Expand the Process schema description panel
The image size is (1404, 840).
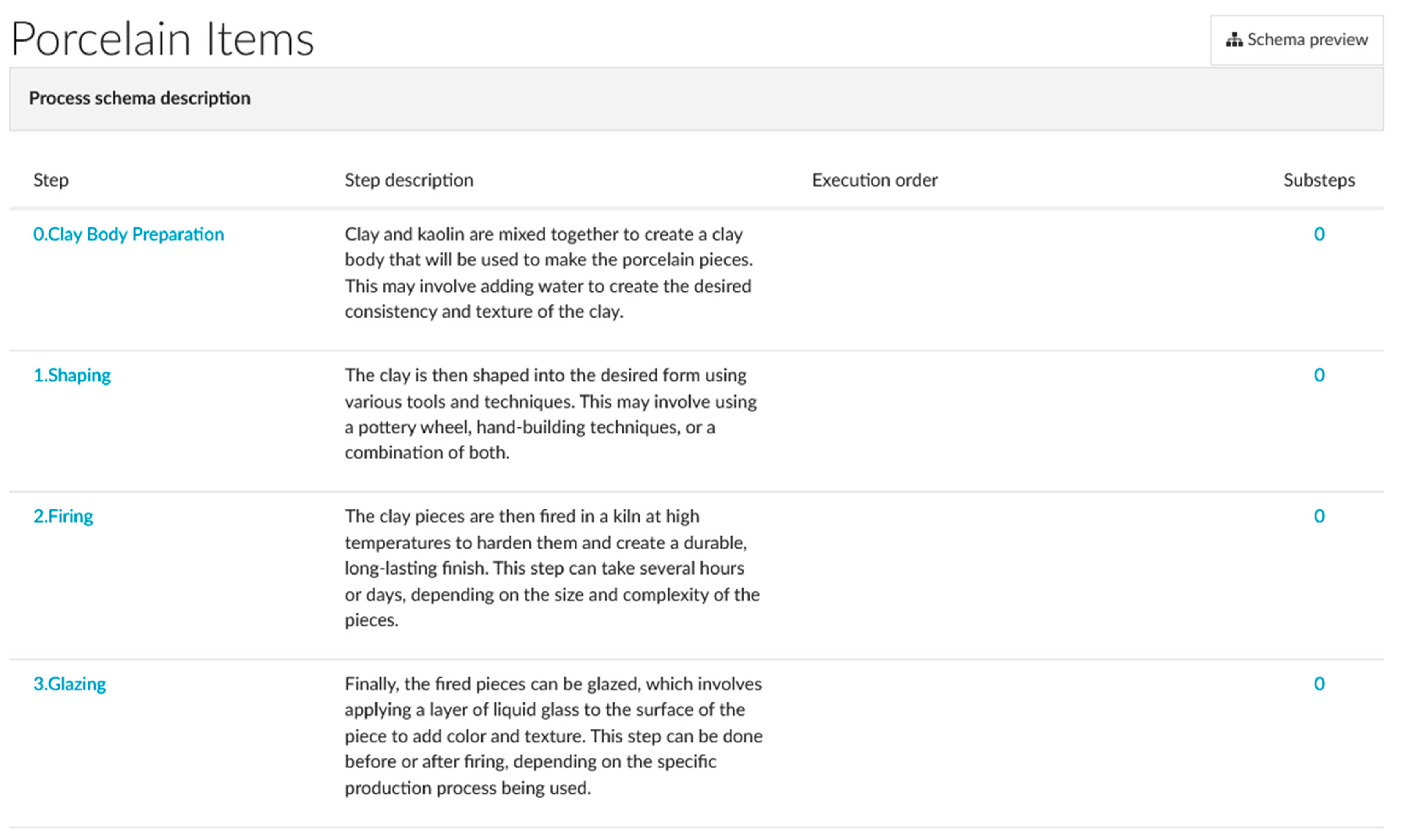(139, 98)
